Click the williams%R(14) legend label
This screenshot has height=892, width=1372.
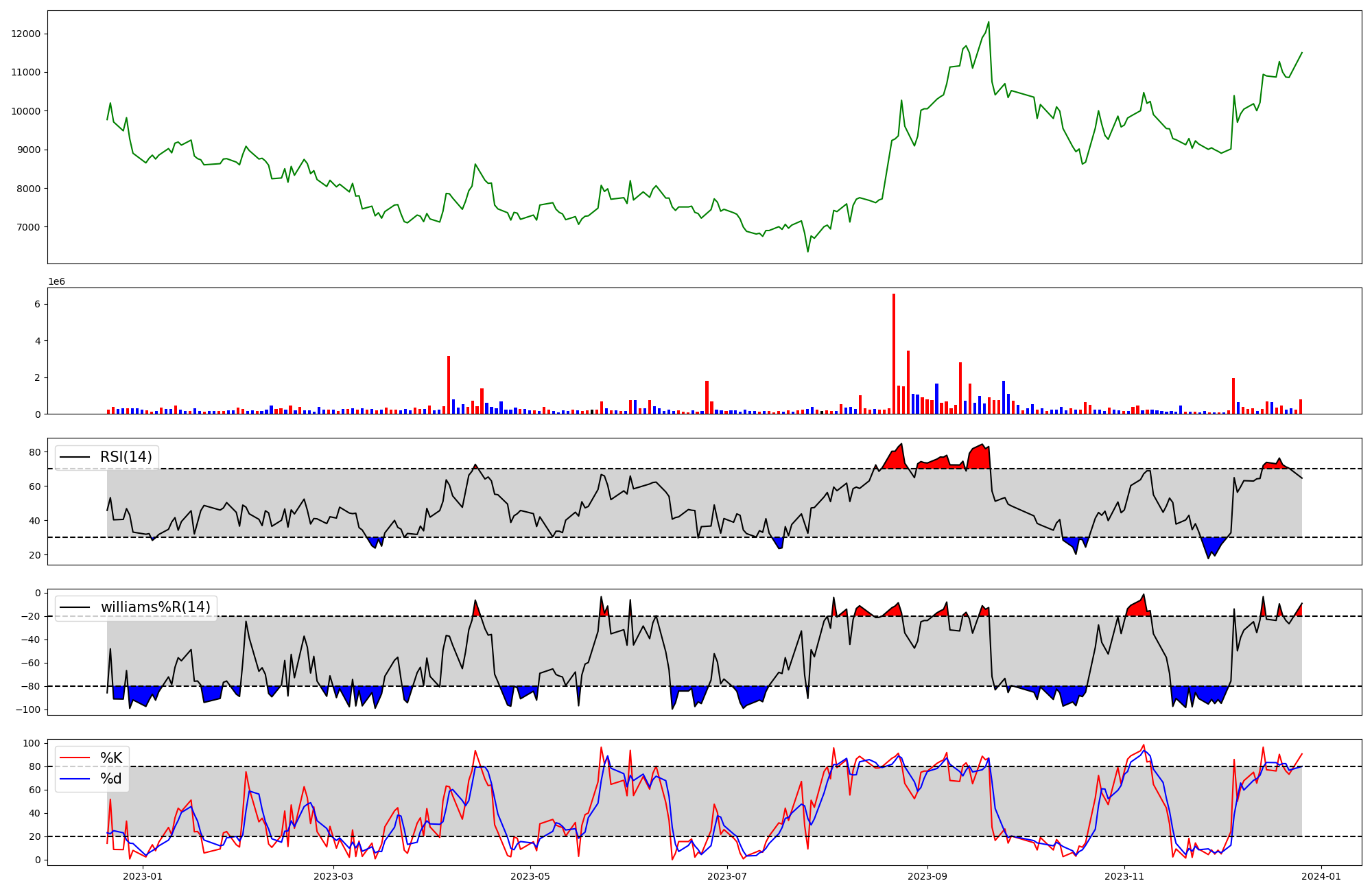155,607
